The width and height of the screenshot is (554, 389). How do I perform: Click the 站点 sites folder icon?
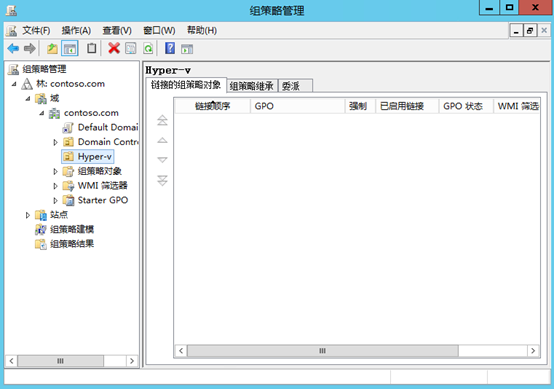[x=41, y=215]
